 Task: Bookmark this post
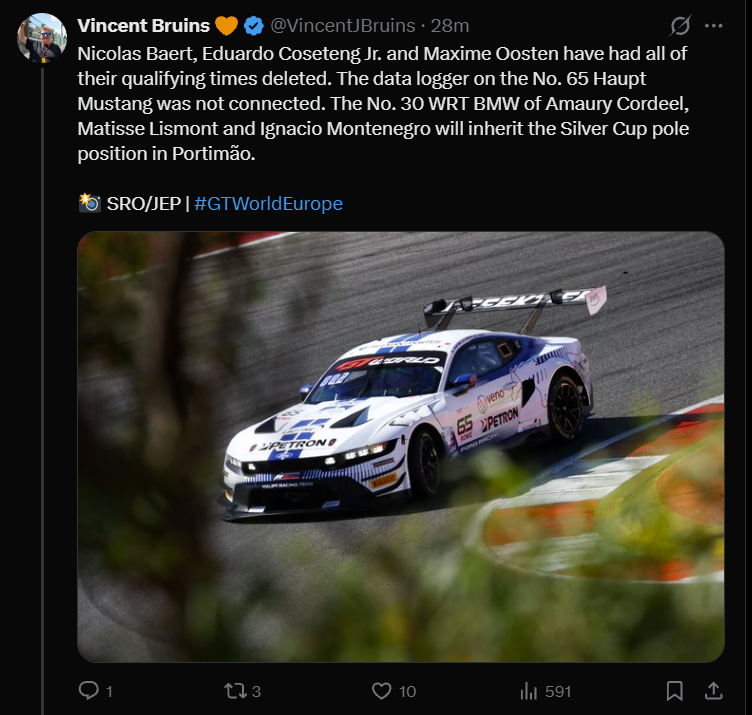coord(674,691)
